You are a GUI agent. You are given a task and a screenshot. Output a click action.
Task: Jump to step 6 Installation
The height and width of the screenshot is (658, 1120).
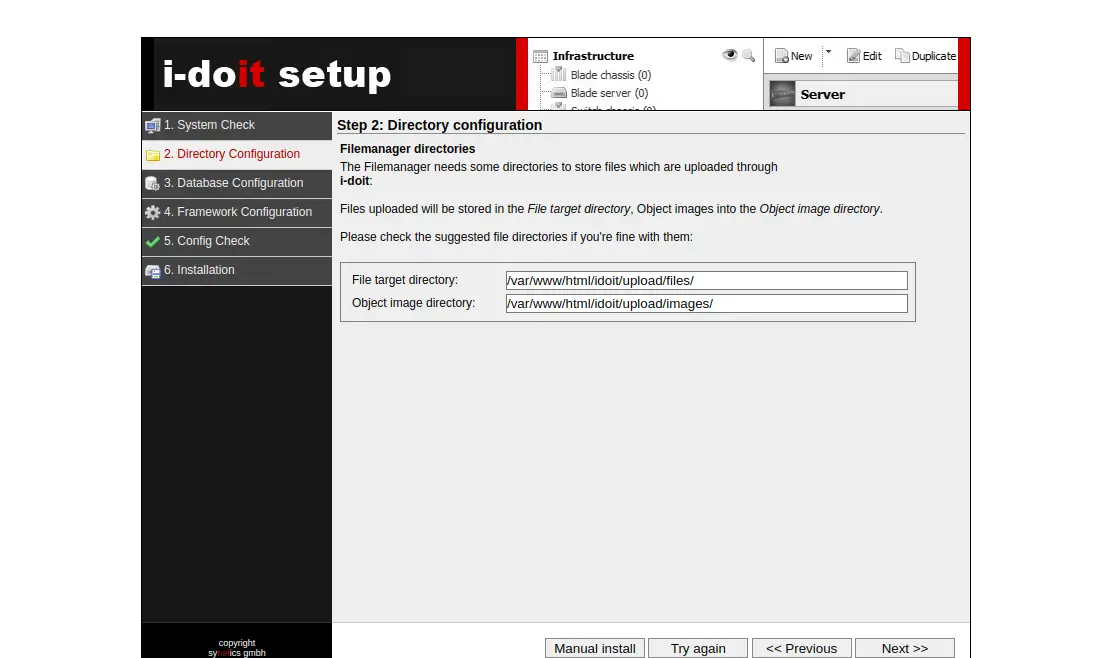237,271
